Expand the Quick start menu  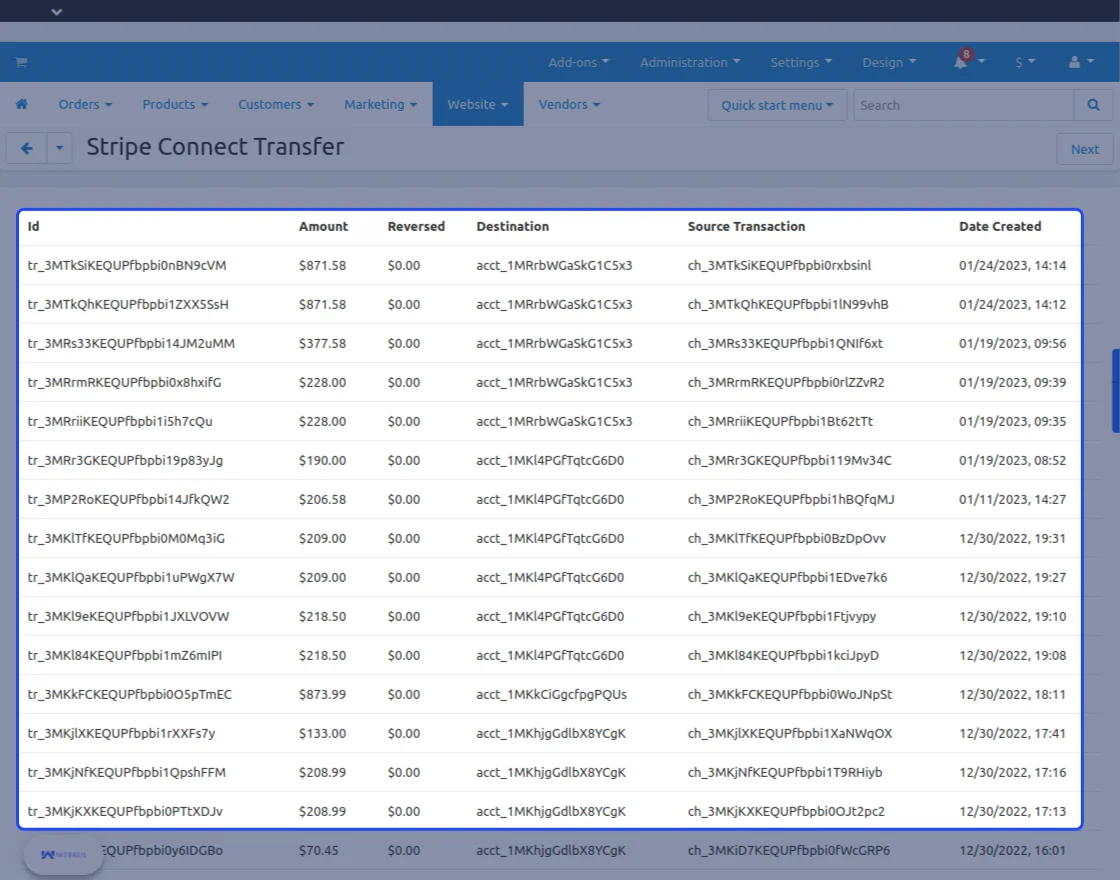click(777, 105)
